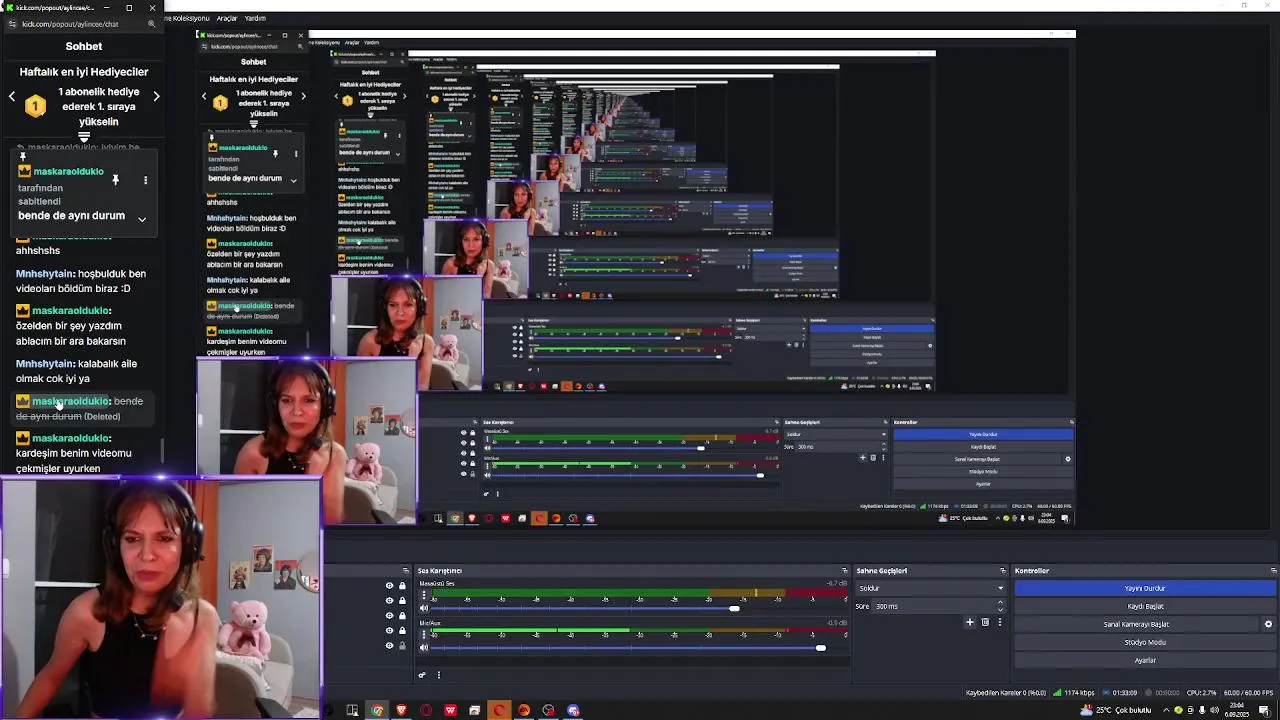
Task: Open pinned message three-dot menu
Action: [x=145, y=180]
